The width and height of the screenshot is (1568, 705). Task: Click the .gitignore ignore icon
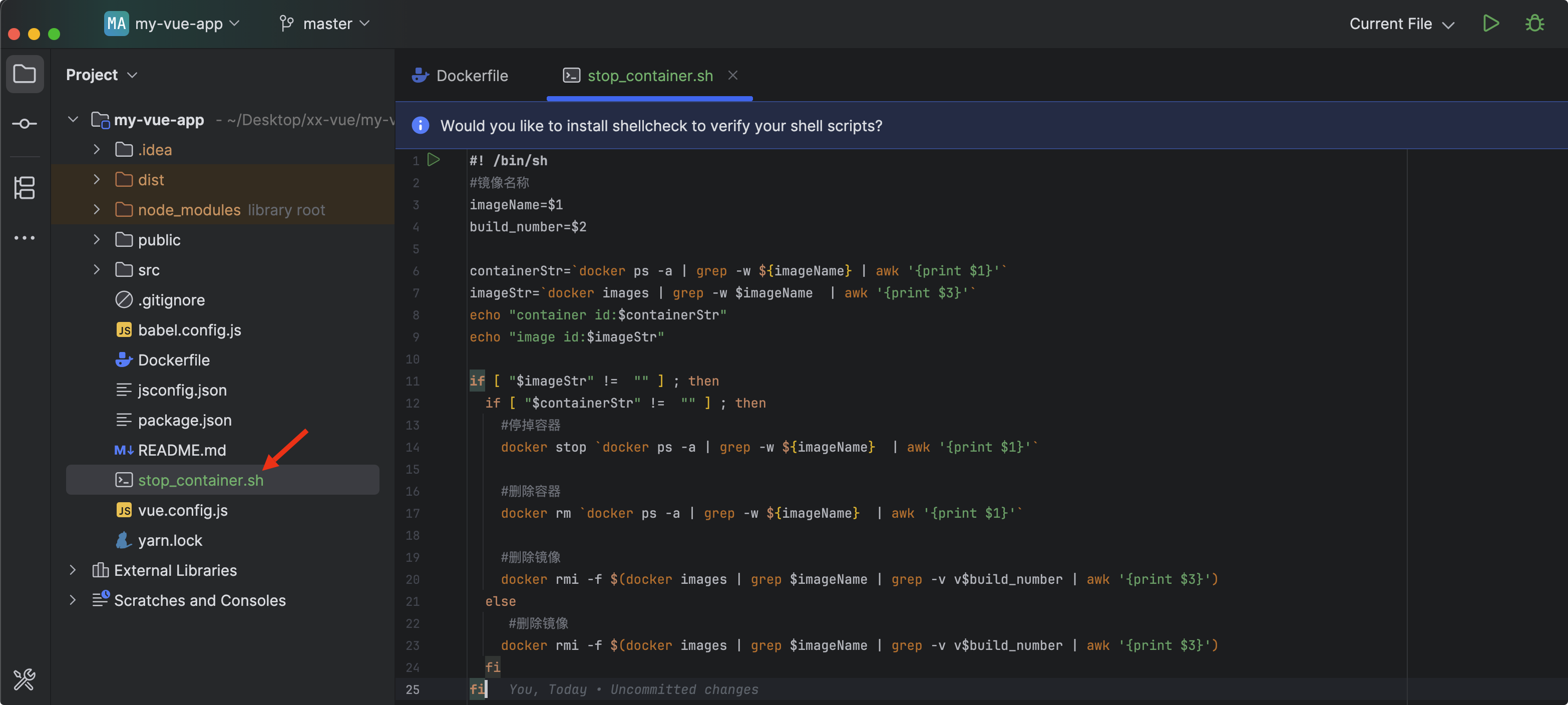(124, 299)
